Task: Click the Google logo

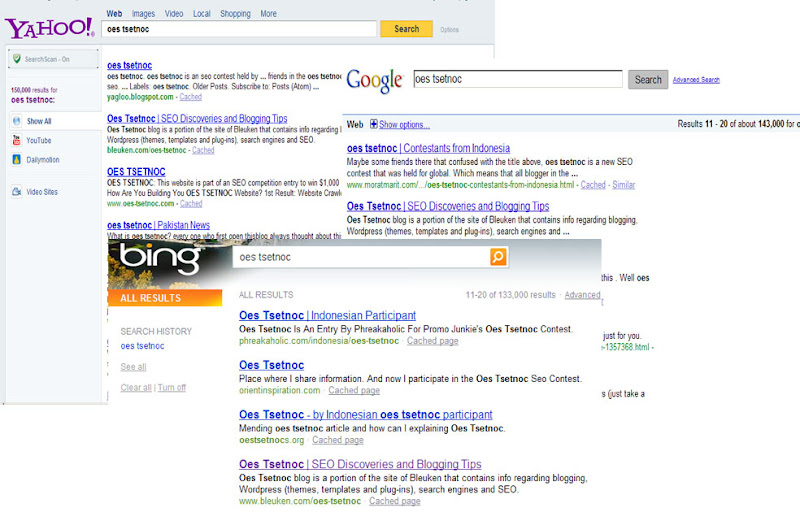Action: 375,81
